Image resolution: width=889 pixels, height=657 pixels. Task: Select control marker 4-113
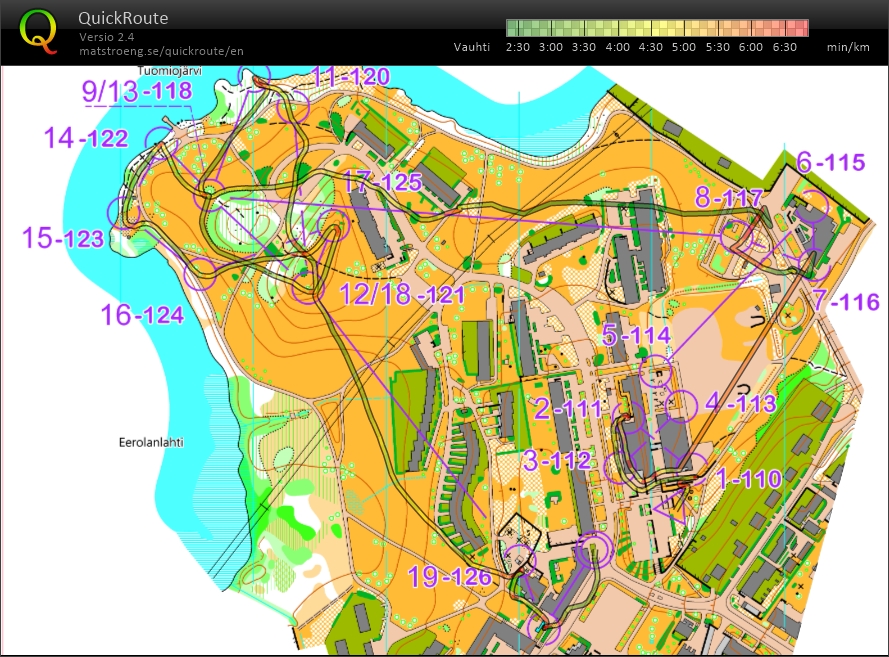(679, 405)
